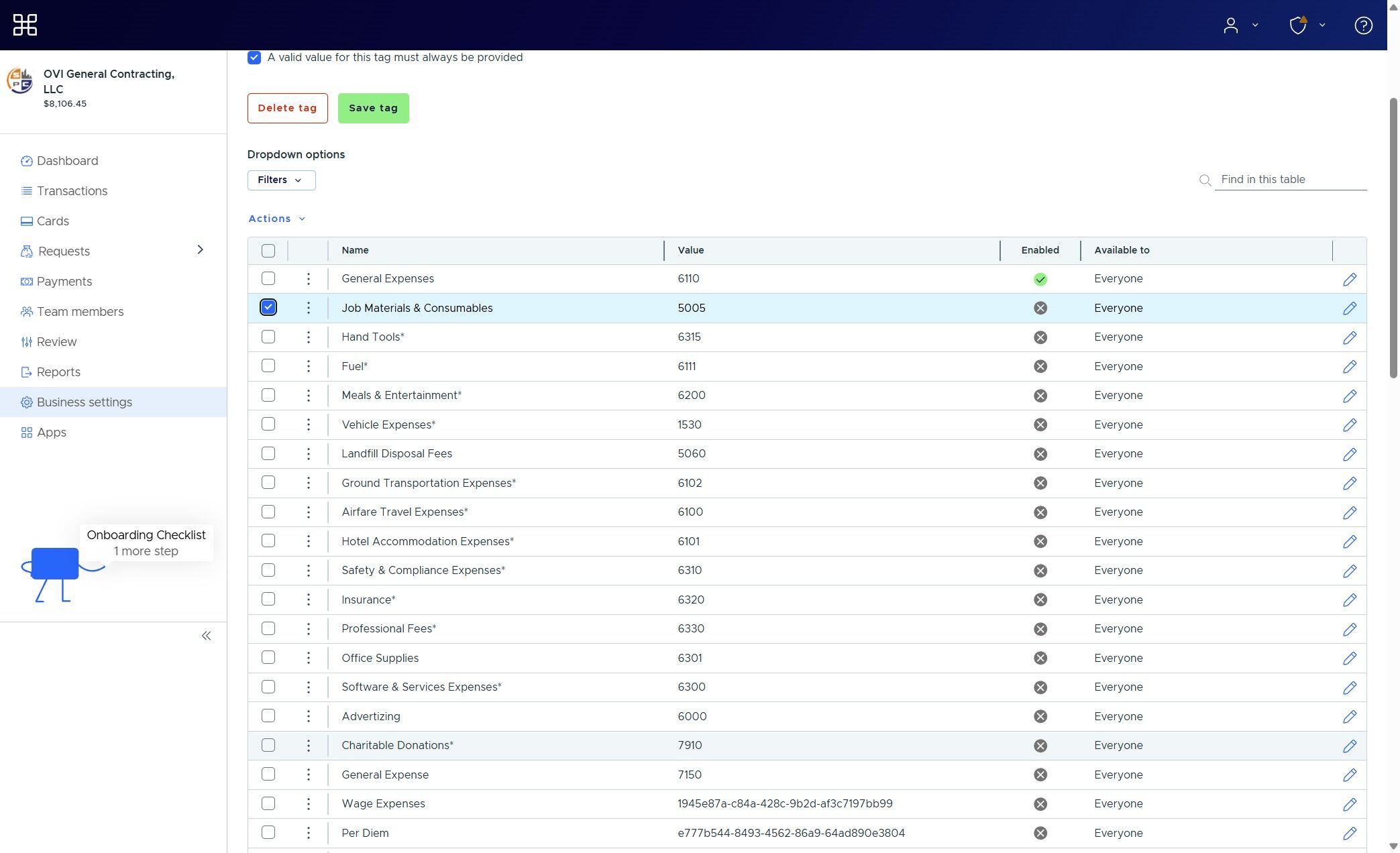Image resolution: width=1400 pixels, height=853 pixels.
Task: Go to Transactions in sidebar
Action: [x=72, y=191]
